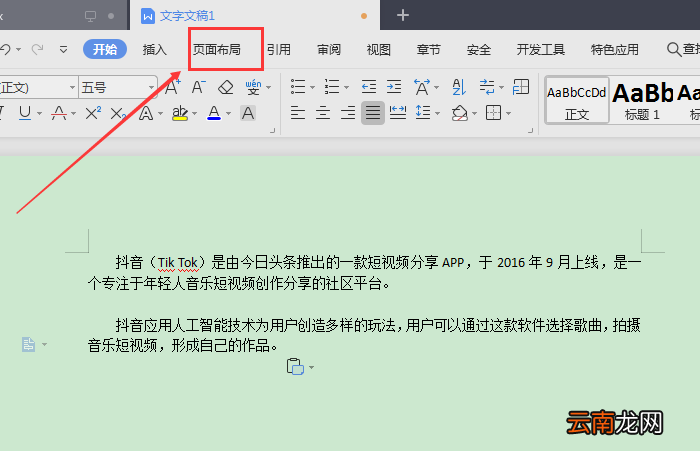
Task: Apply yellow text highlight color
Action: [179, 113]
